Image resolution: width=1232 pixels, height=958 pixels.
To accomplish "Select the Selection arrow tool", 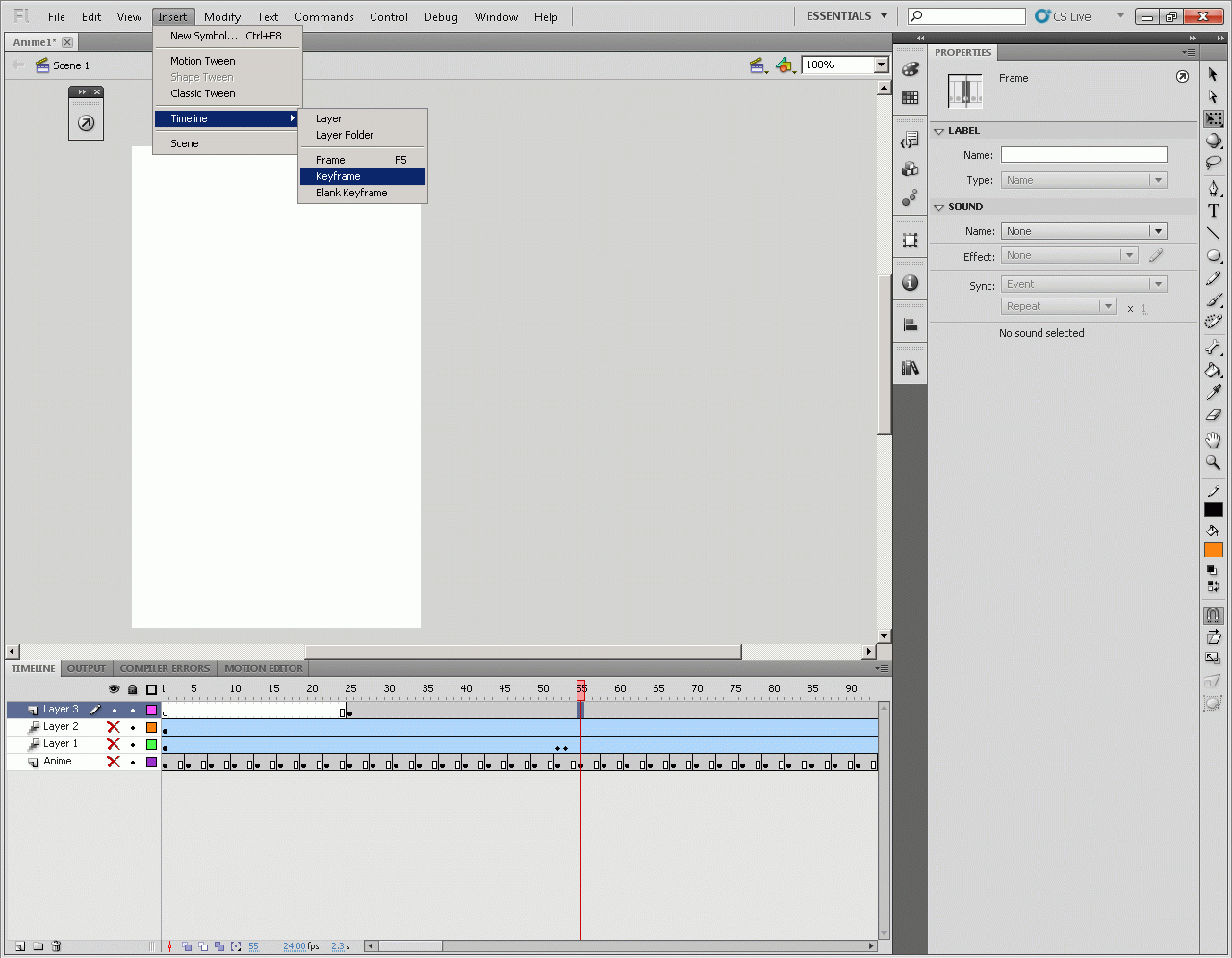I will (1213, 75).
